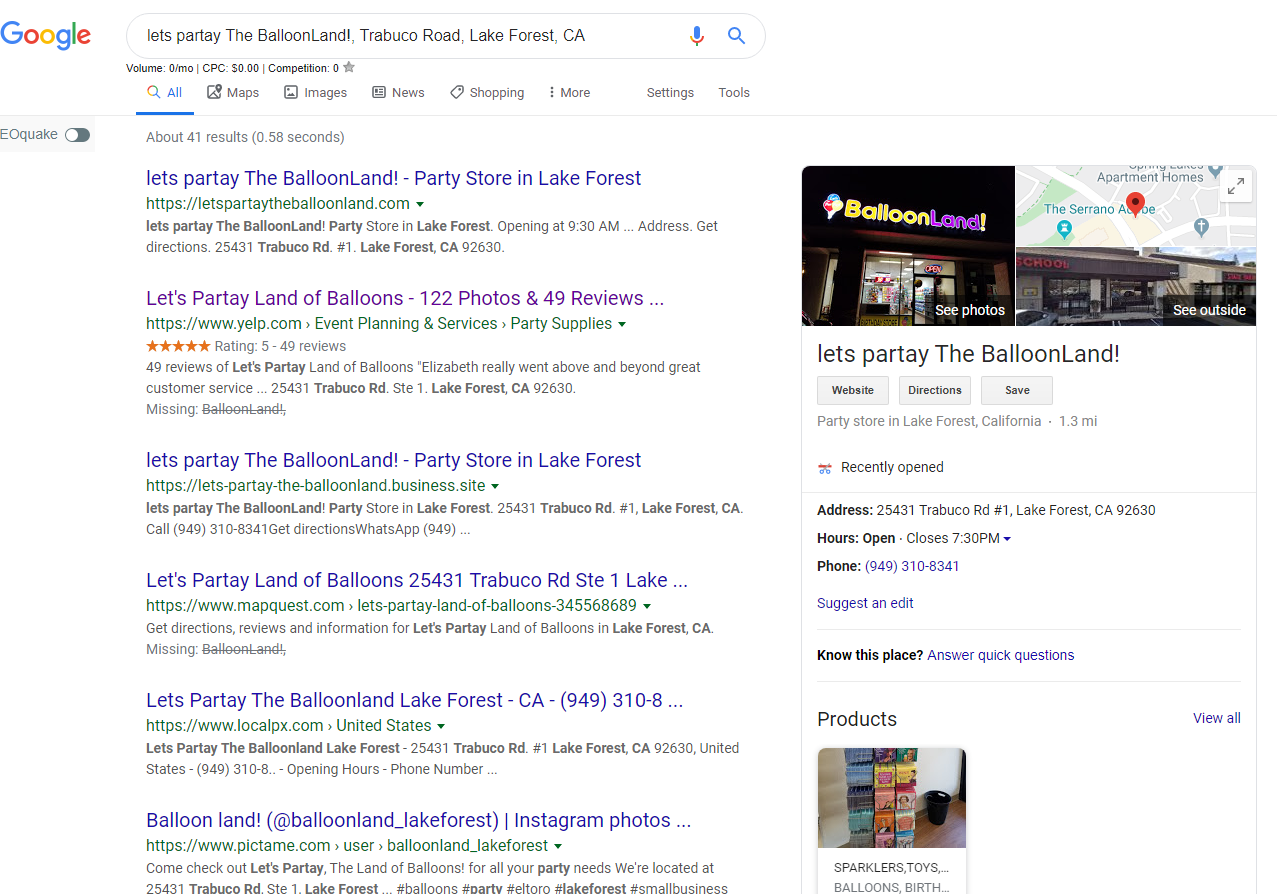The width and height of the screenshot is (1277, 894).
Task: Open the business.site BalloonLand result title
Action: pos(394,460)
